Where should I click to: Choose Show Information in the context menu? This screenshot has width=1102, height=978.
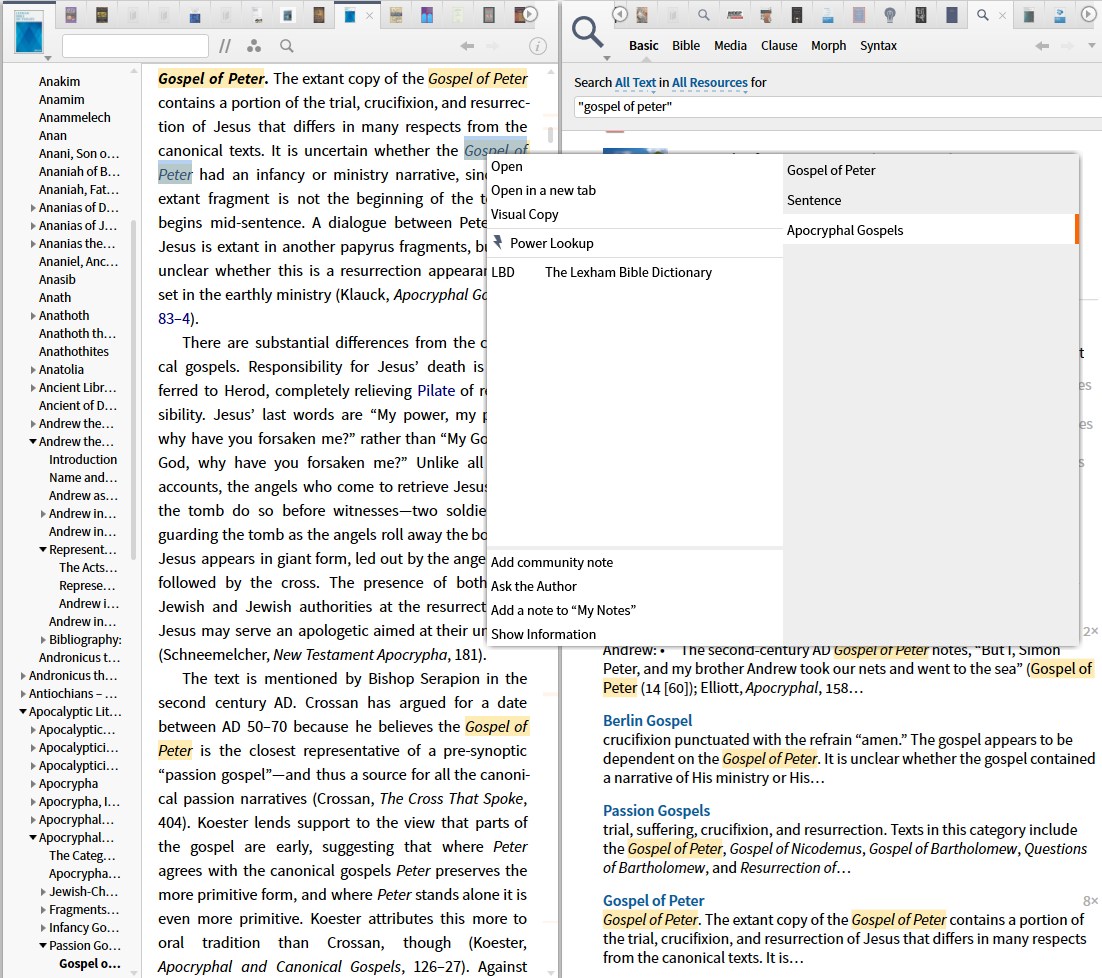click(x=543, y=634)
